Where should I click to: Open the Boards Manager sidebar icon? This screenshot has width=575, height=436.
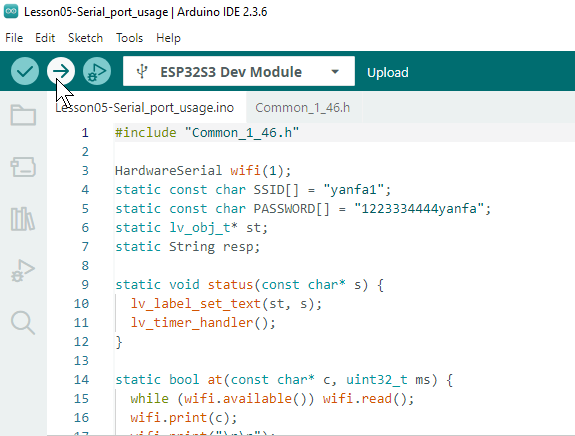click(23, 167)
